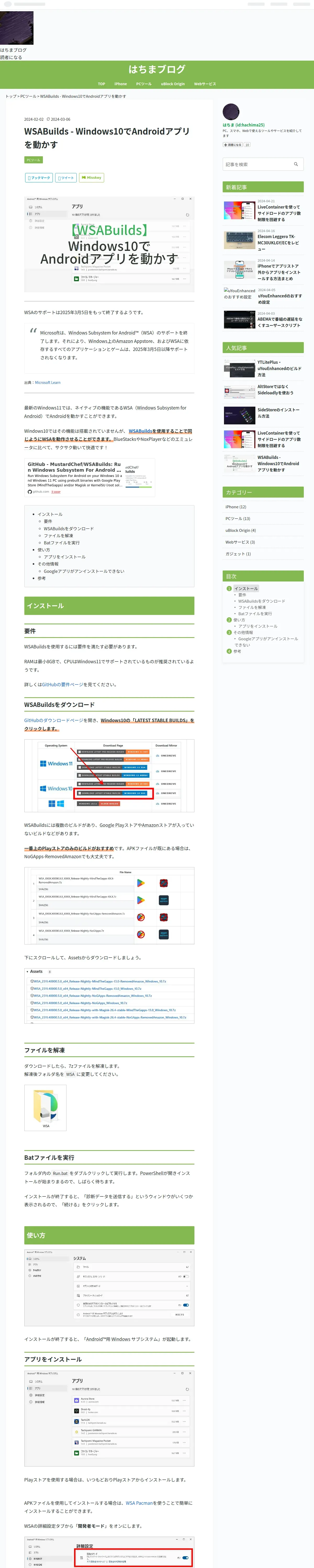Open the AltStoreではなくSideloadlyを使おう article
The image size is (314, 1568).
(x=276, y=390)
